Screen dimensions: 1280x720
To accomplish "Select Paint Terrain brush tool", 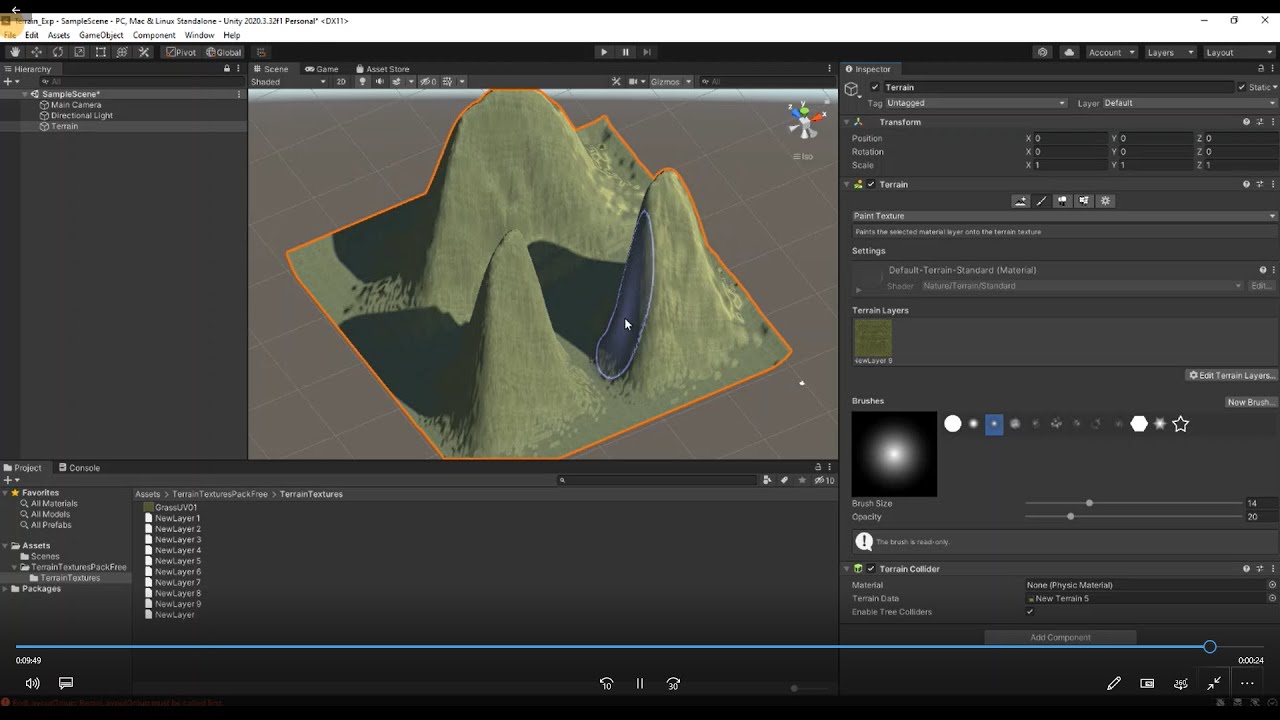I will point(1041,201).
